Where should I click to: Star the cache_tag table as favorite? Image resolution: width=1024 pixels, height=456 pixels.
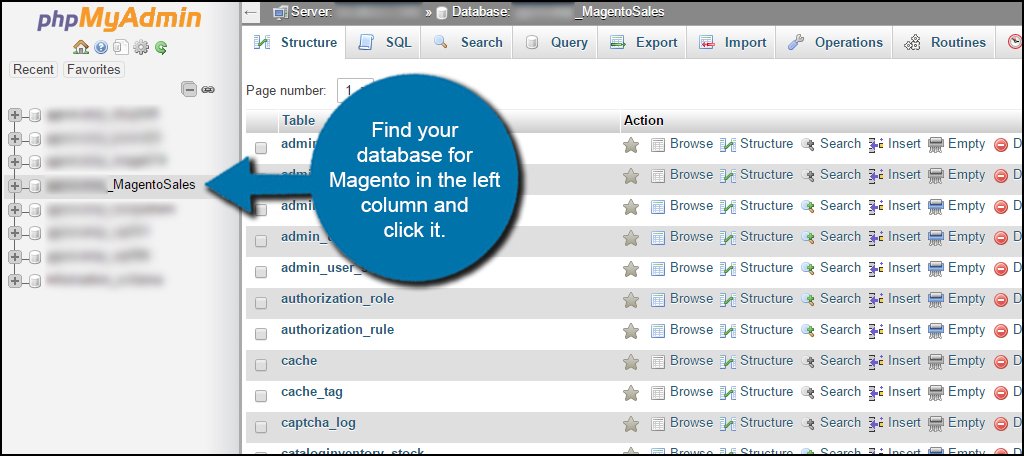[631, 393]
